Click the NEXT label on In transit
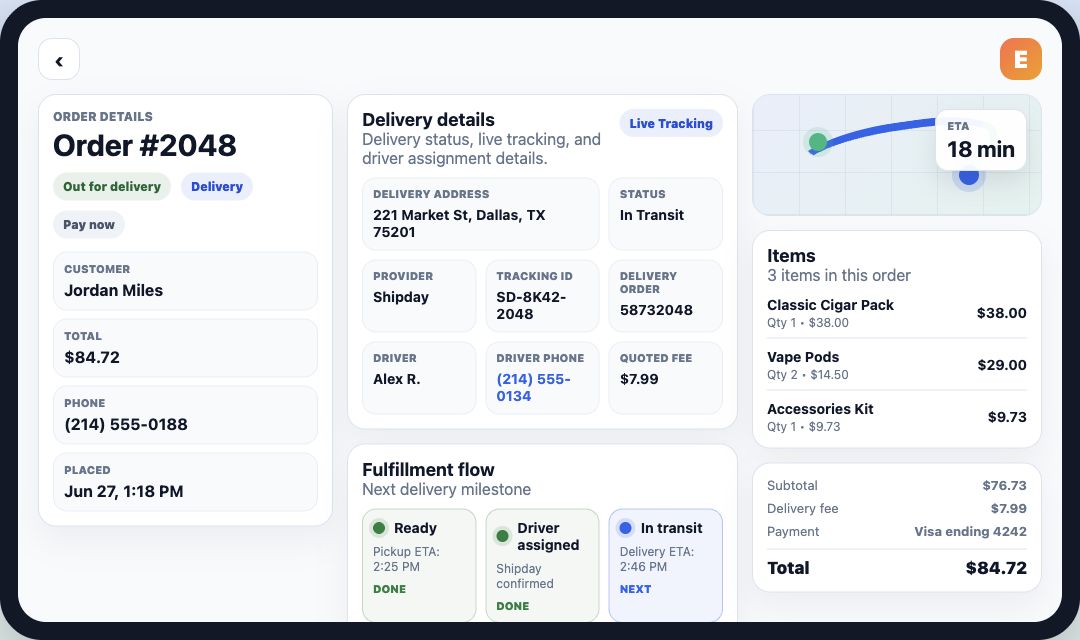The width and height of the screenshot is (1080, 640). [635, 590]
